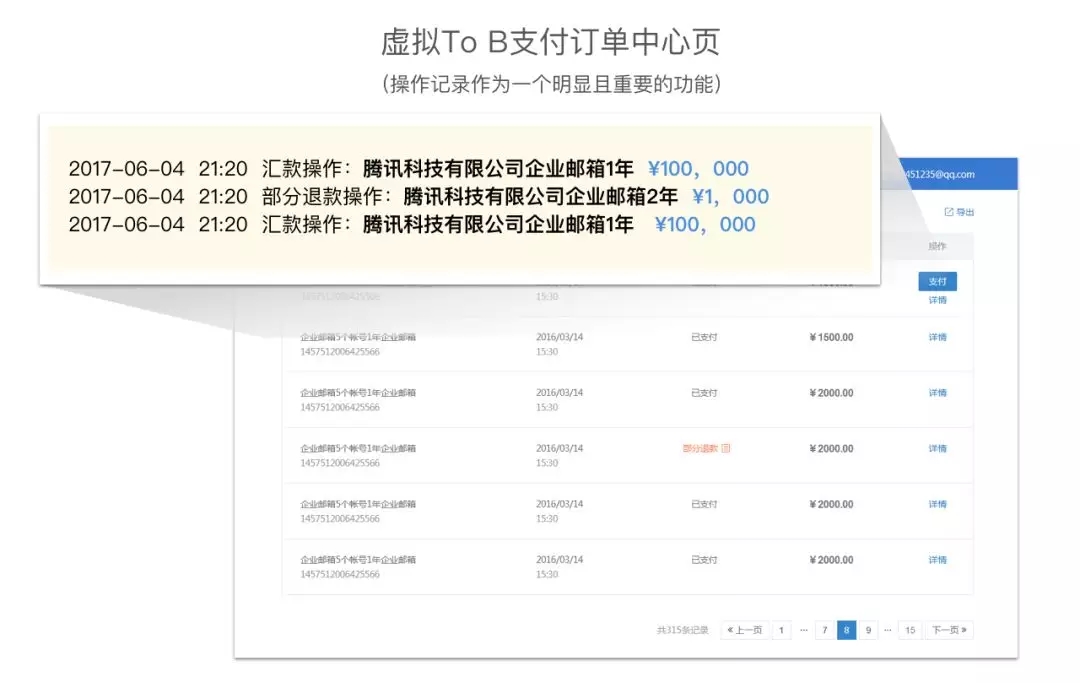This screenshot has width=1080, height=683.
Task: Click the highlighted page 8 button
Action: click(847, 630)
